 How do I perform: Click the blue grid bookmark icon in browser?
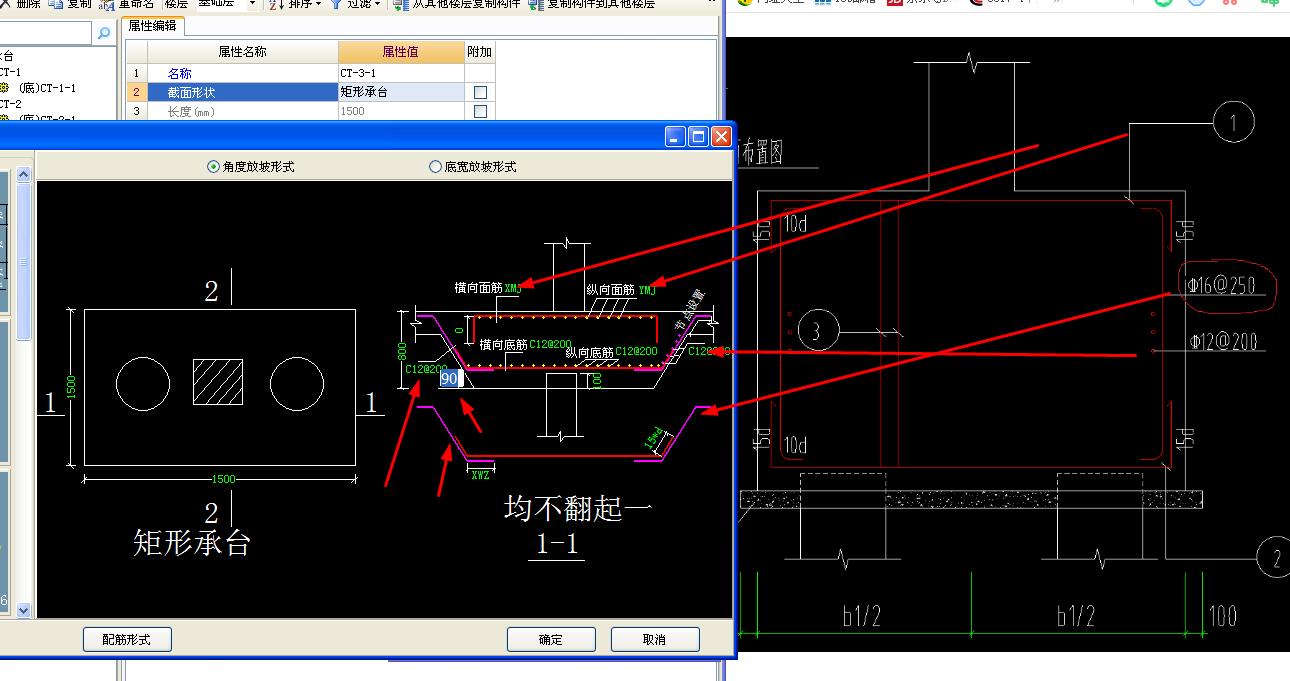(x=822, y=3)
